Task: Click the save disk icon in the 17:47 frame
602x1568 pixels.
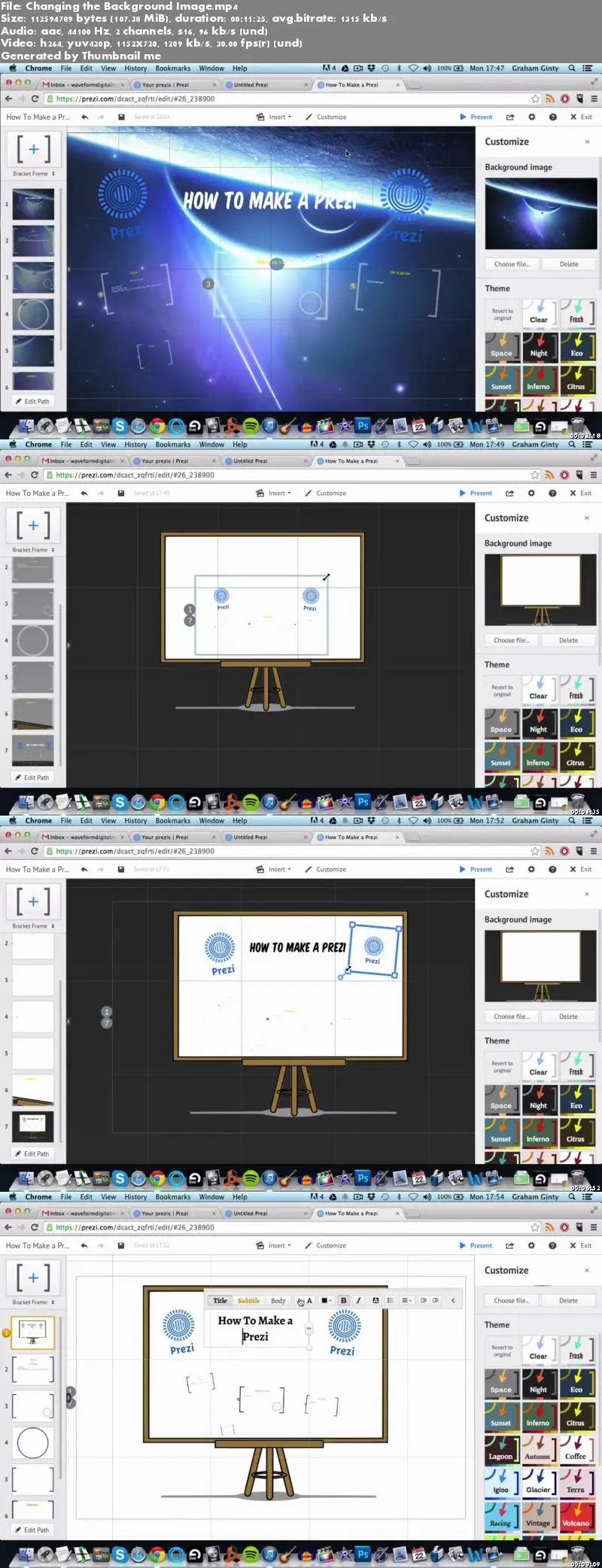Action: pyautogui.click(x=121, y=117)
